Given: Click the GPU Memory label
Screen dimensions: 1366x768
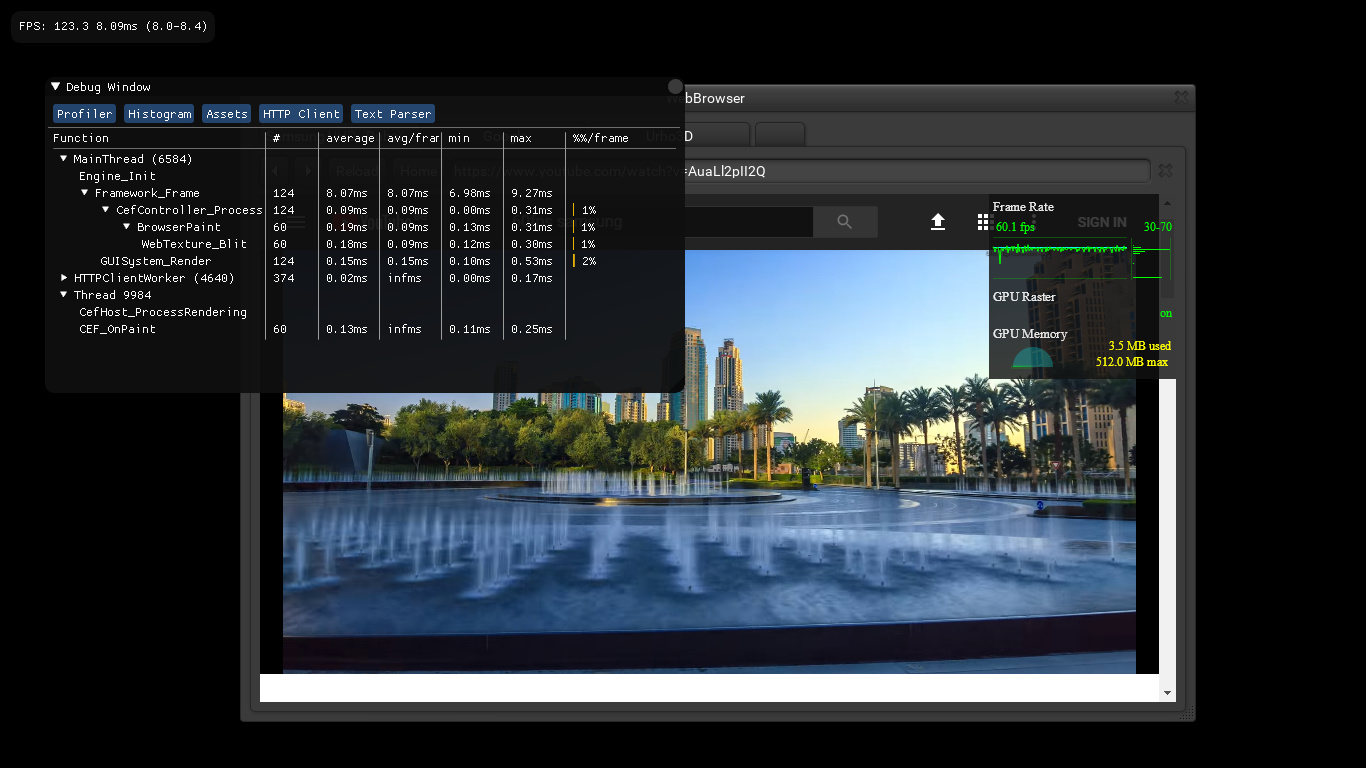Looking at the screenshot, I should tap(1030, 334).
